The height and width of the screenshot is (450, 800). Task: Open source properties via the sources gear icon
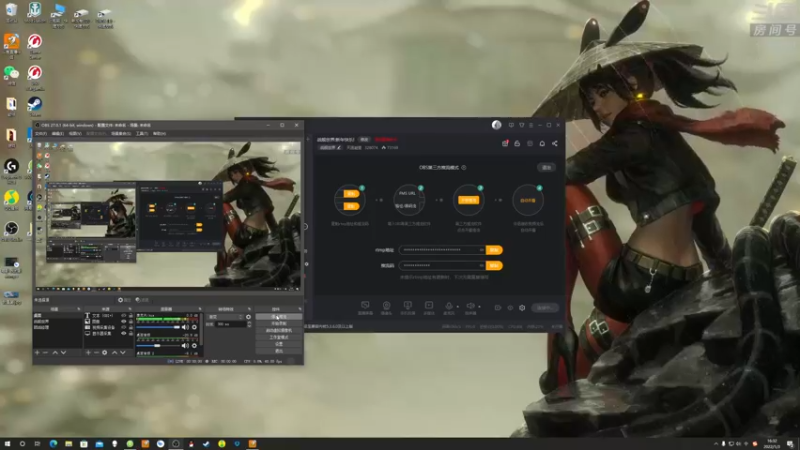click(105, 353)
